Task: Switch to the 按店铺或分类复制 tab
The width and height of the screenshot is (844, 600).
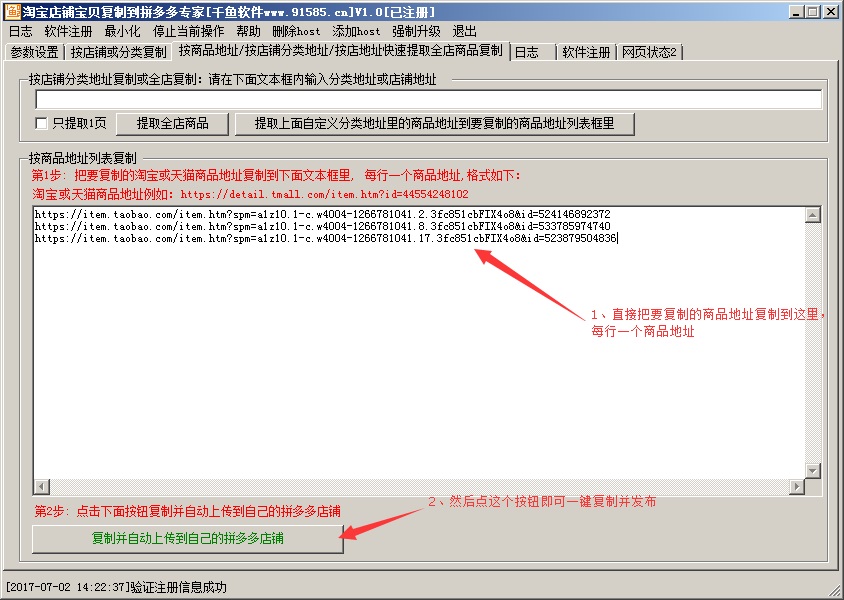Action: click(x=118, y=52)
